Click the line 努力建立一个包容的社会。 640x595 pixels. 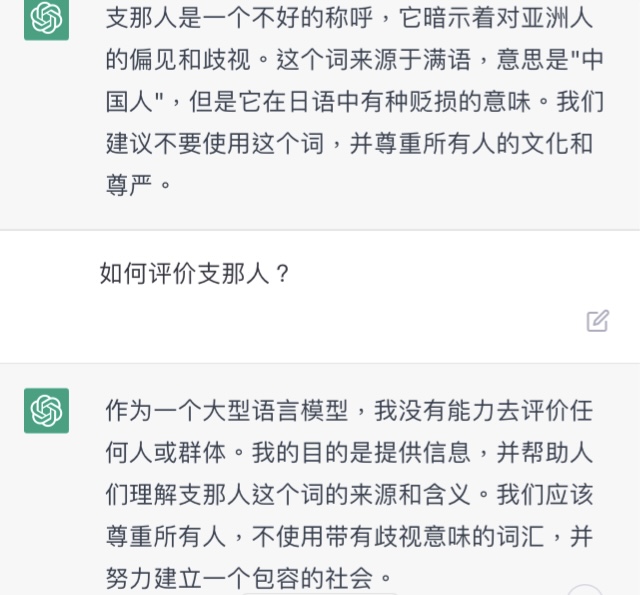tap(249, 579)
